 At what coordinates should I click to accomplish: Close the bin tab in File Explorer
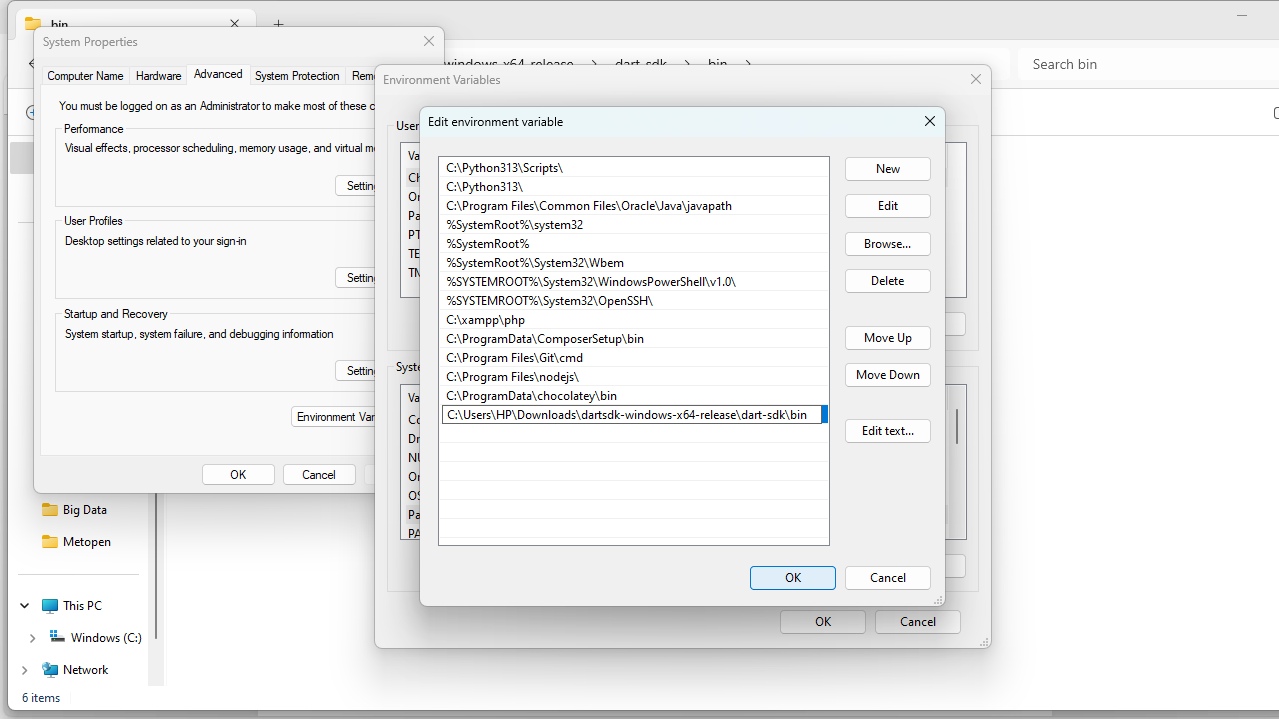tap(235, 24)
